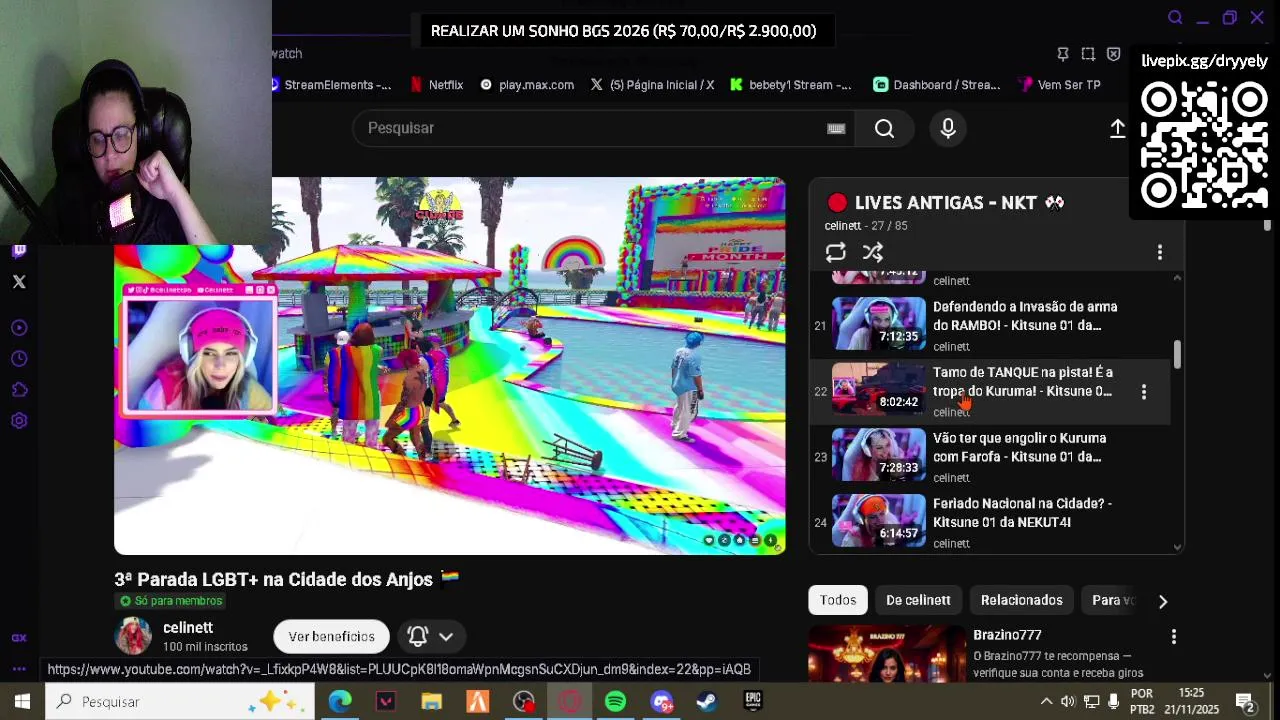Open the history clock sidebar icon

[x=19, y=359]
